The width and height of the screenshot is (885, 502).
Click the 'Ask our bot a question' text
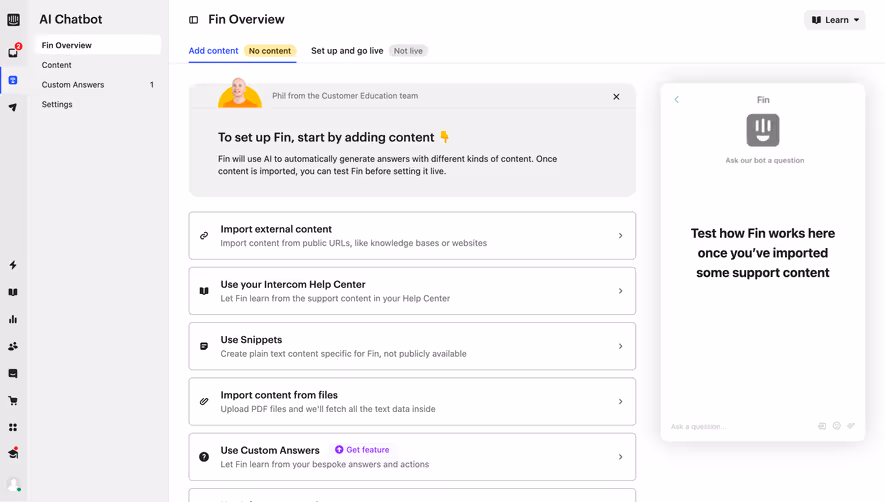[x=765, y=160]
